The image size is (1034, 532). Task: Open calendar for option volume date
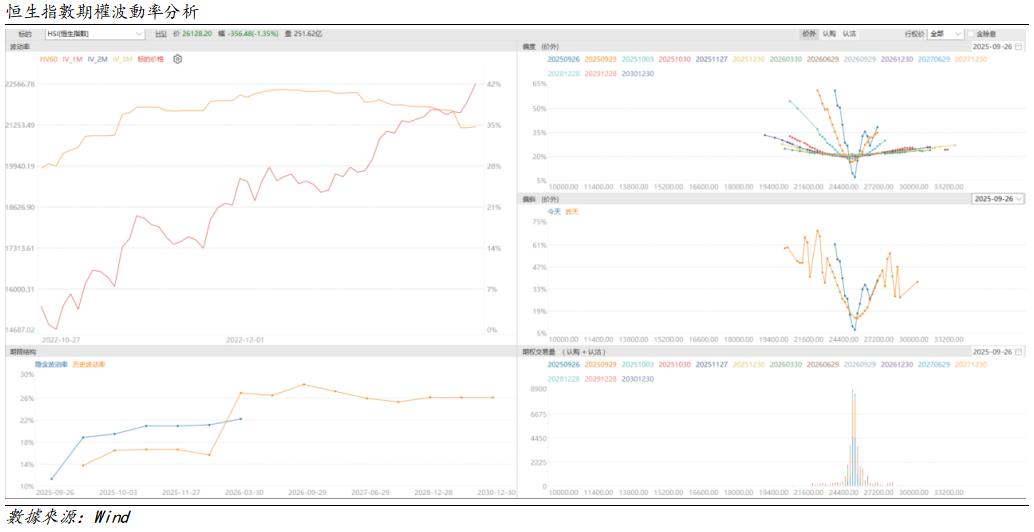(1019, 352)
